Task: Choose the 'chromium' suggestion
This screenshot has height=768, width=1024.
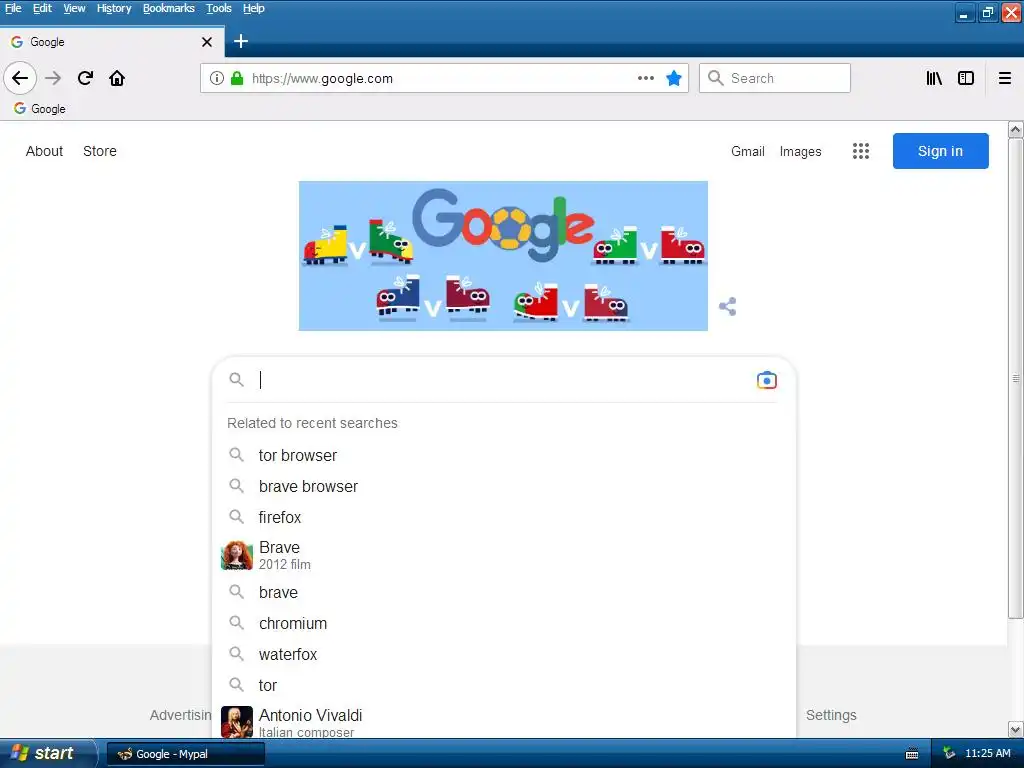Action: point(504,624)
